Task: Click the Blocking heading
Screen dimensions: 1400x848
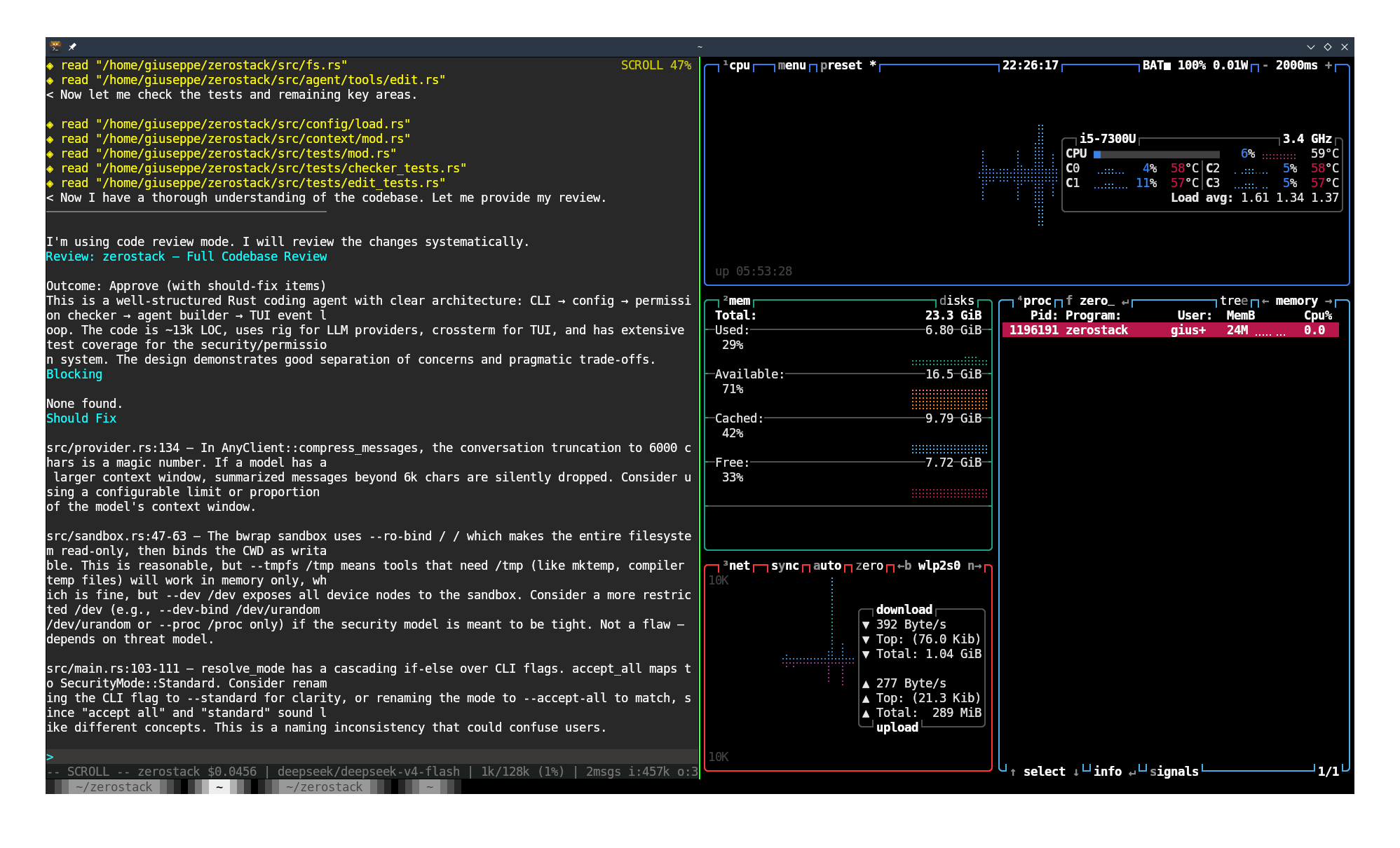Action: [x=74, y=374]
